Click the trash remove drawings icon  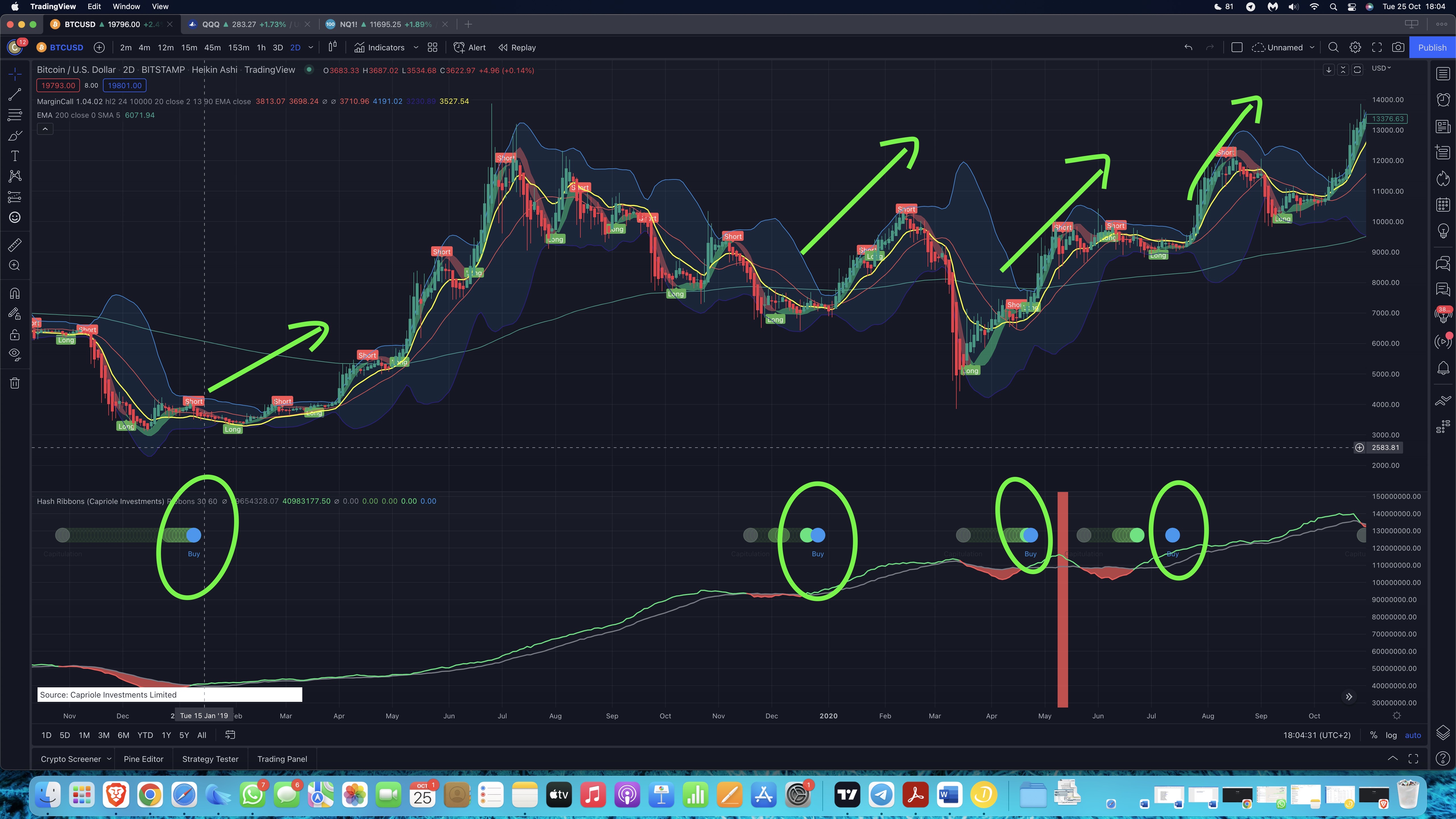(x=15, y=383)
